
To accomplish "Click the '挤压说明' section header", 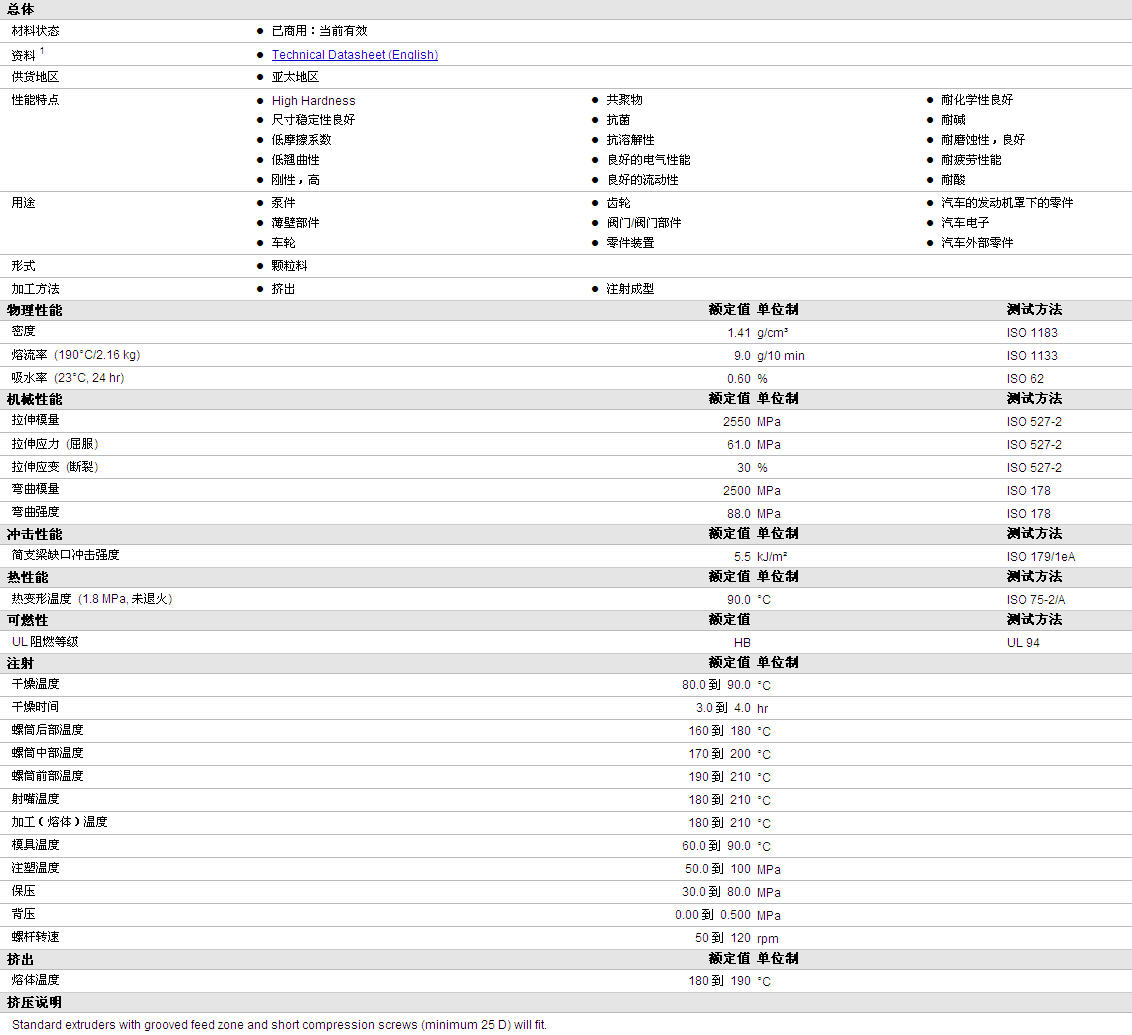I will tap(34, 1003).
